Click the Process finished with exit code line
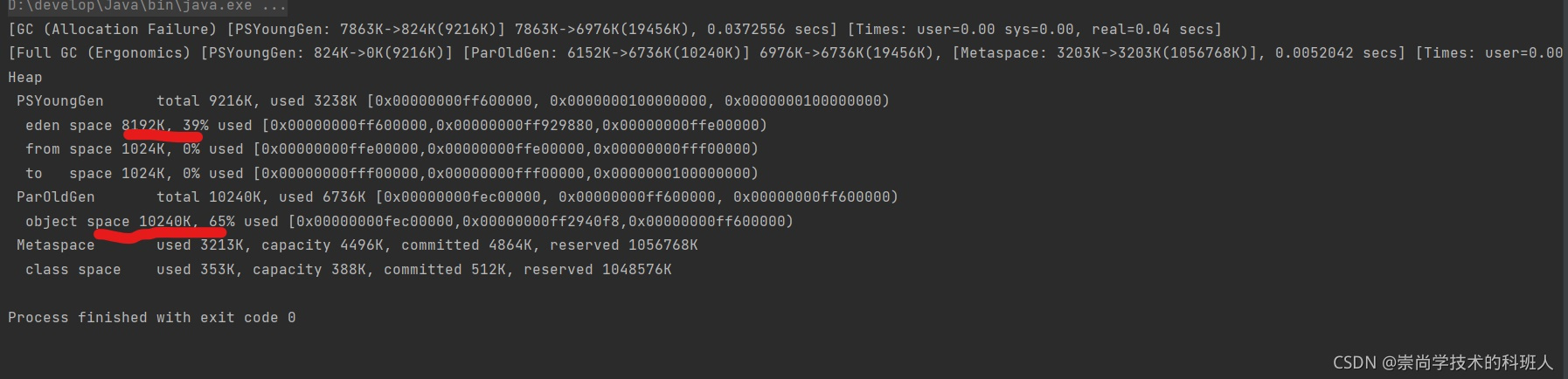The height and width of the screenshot is (379, 1568). coord(151,318)
